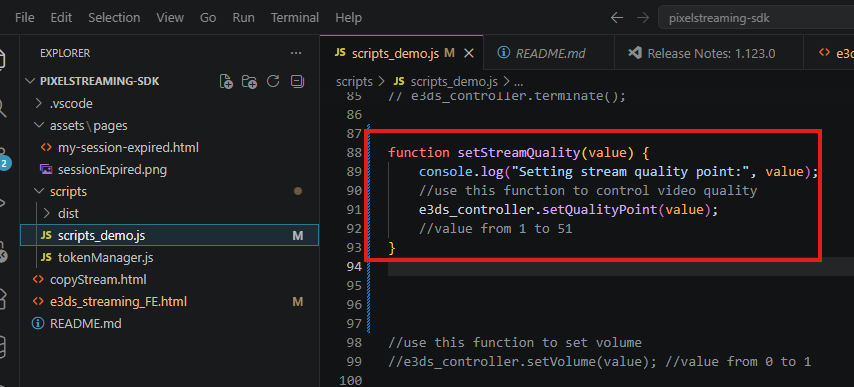Click the commented setVolume line
The height and width of the screenshot is (387, 854).
click(600, 361)
